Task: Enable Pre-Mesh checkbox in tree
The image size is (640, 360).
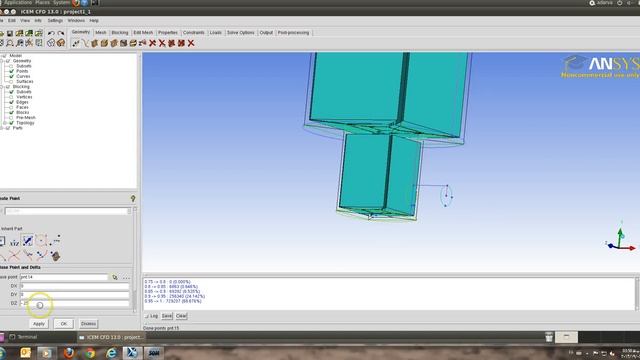Action: pos(11,118)
